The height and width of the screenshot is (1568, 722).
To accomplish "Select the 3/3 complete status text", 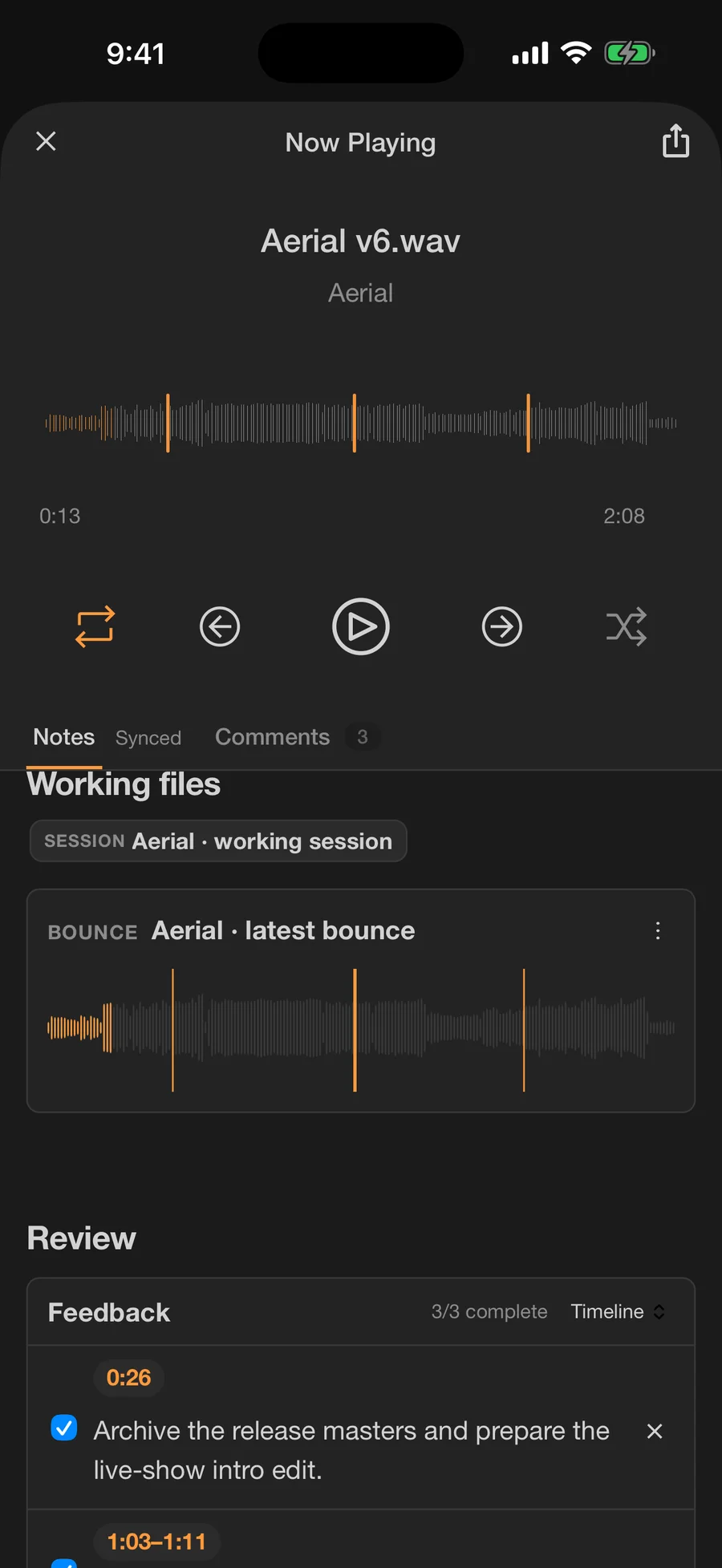I will (489, 1311).
